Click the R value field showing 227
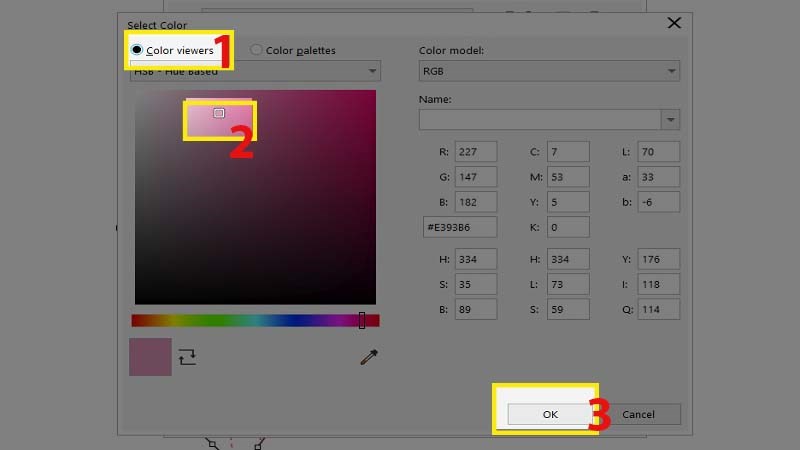 click(x=475, y=153)
